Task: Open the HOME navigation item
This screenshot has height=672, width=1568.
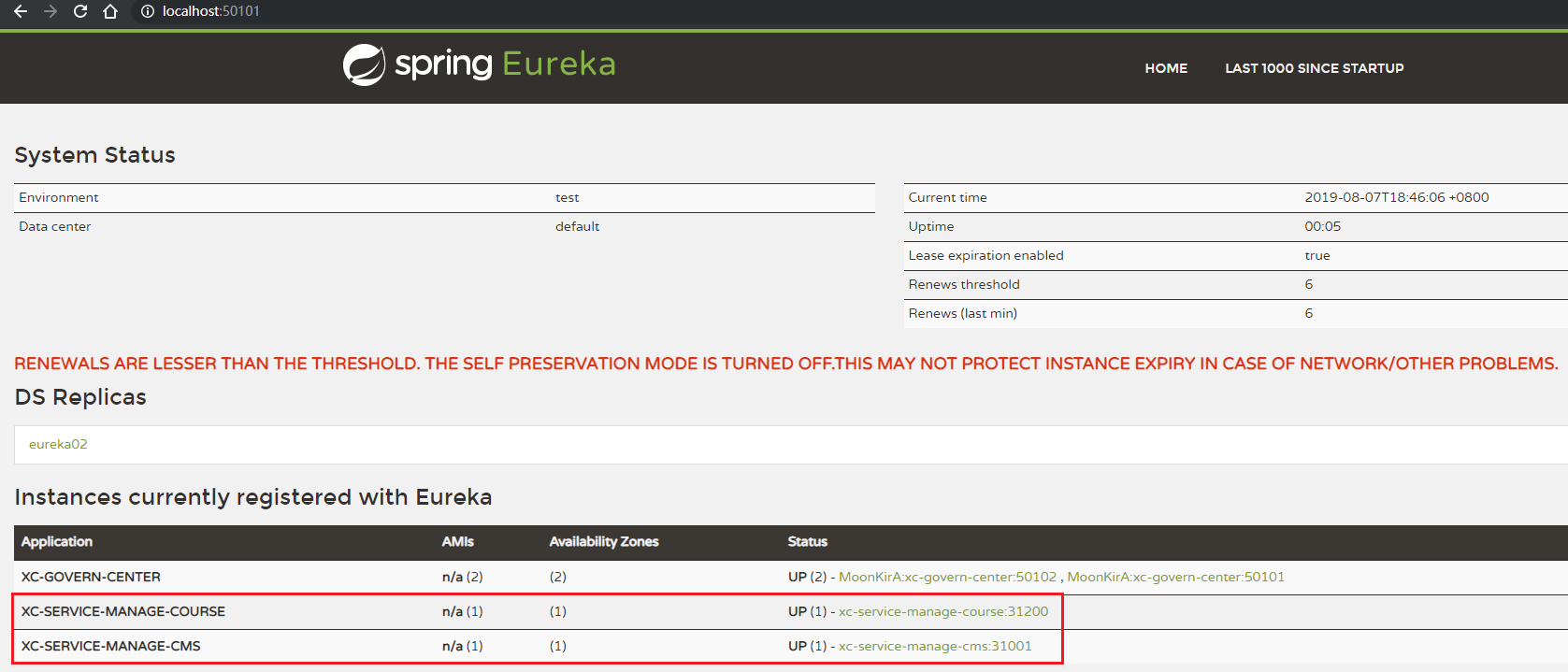Action: (1166, 68)
